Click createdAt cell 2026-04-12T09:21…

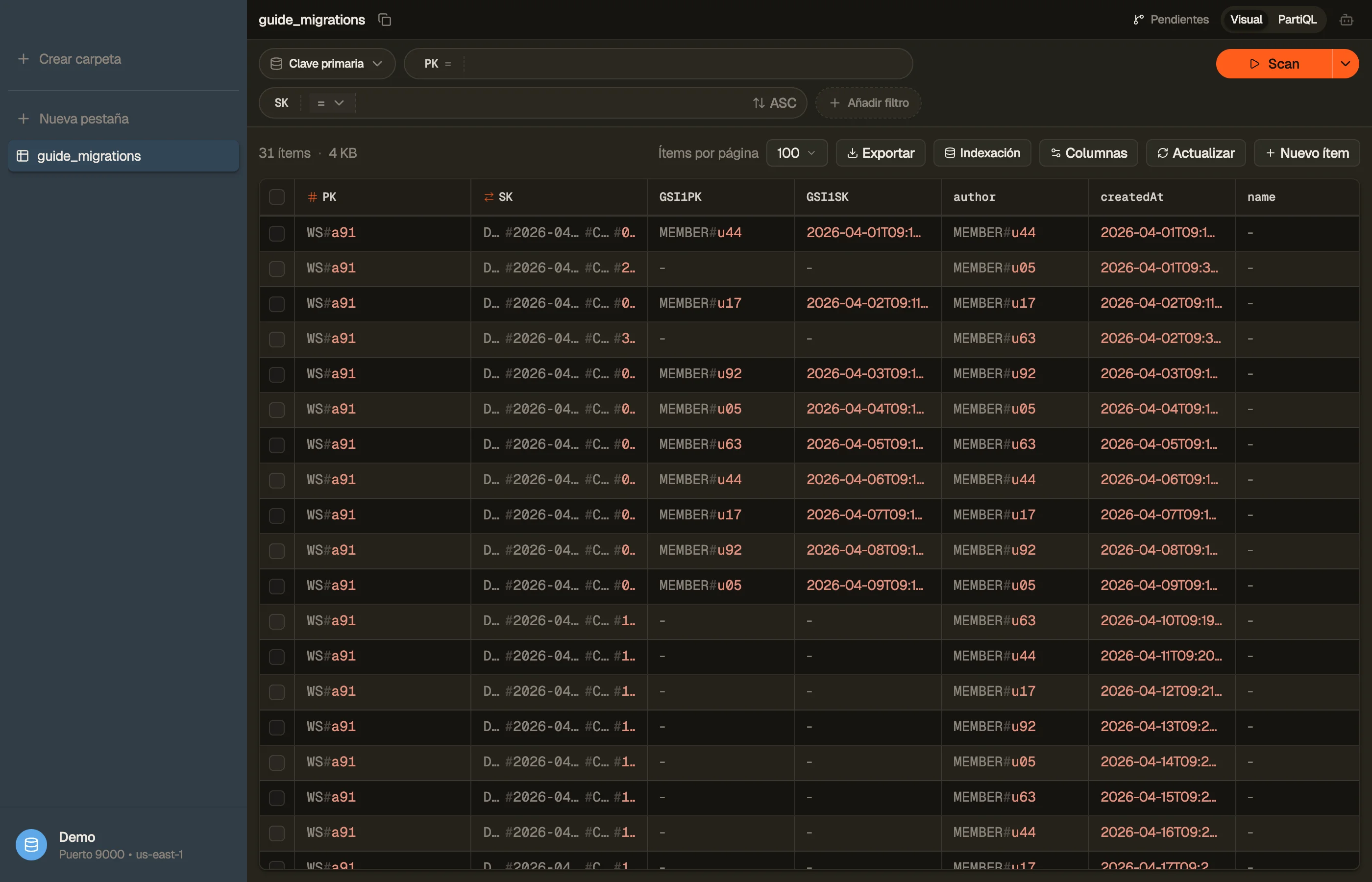pyautogui.click(x=1161, y=691)
